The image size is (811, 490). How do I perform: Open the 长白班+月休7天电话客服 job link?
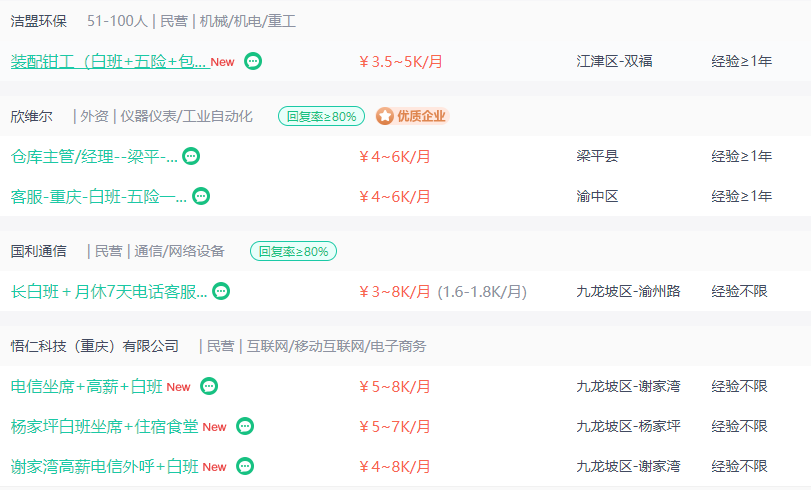click(109, 292)
